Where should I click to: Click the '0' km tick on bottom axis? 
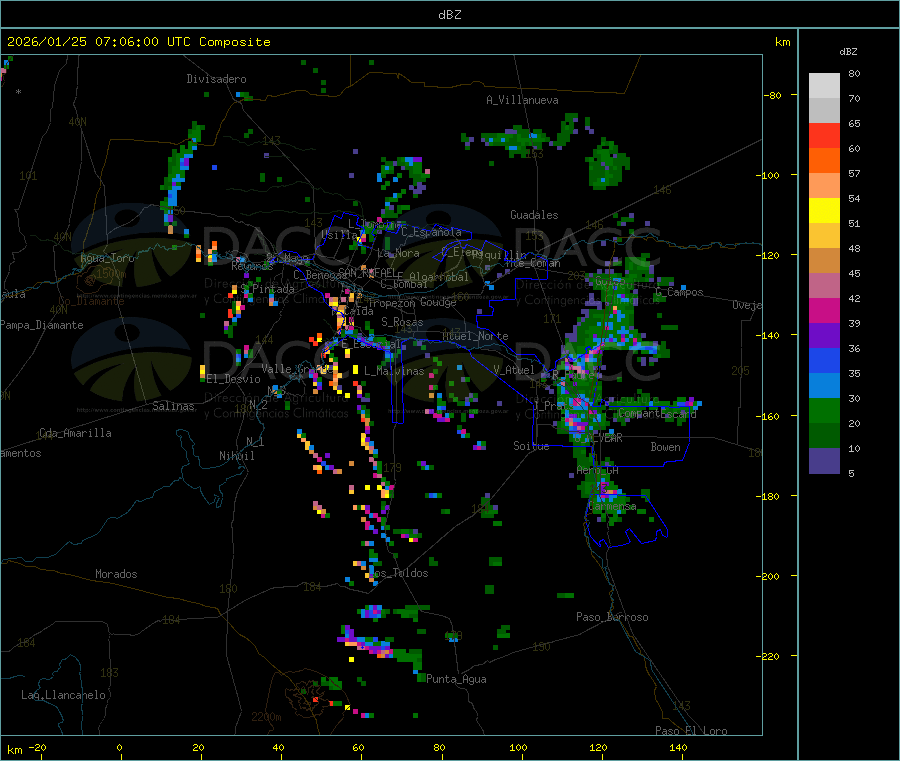point(119,747)
